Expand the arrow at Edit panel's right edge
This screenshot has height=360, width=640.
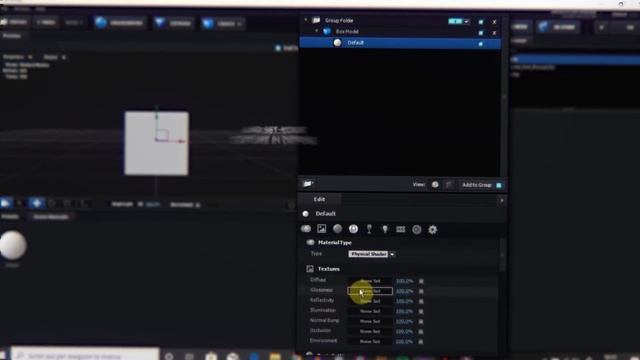pos(502,200)
